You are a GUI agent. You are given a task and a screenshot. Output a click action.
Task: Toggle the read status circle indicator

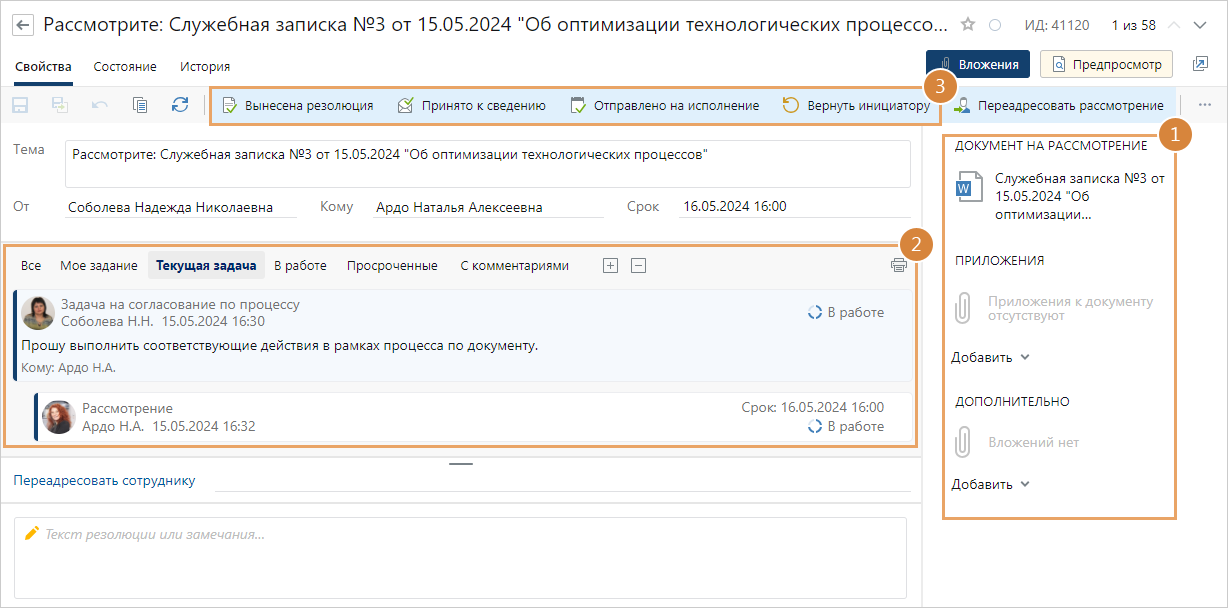pos(994,25)
